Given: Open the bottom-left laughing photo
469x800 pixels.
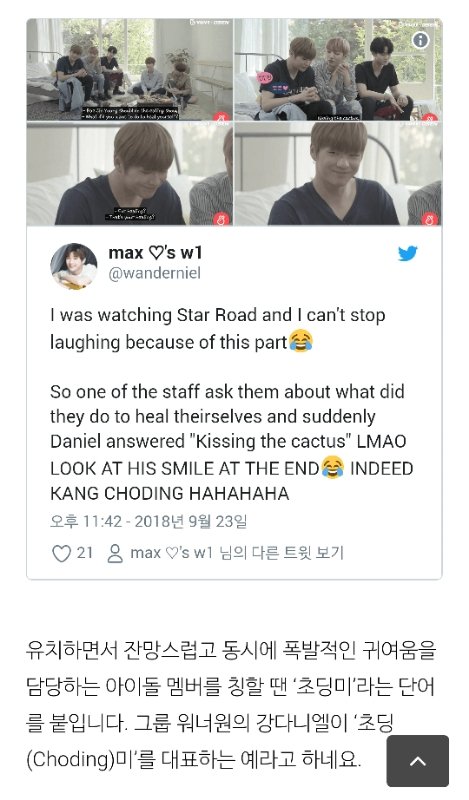Looking at the screenshot, I should pos(130,173).
